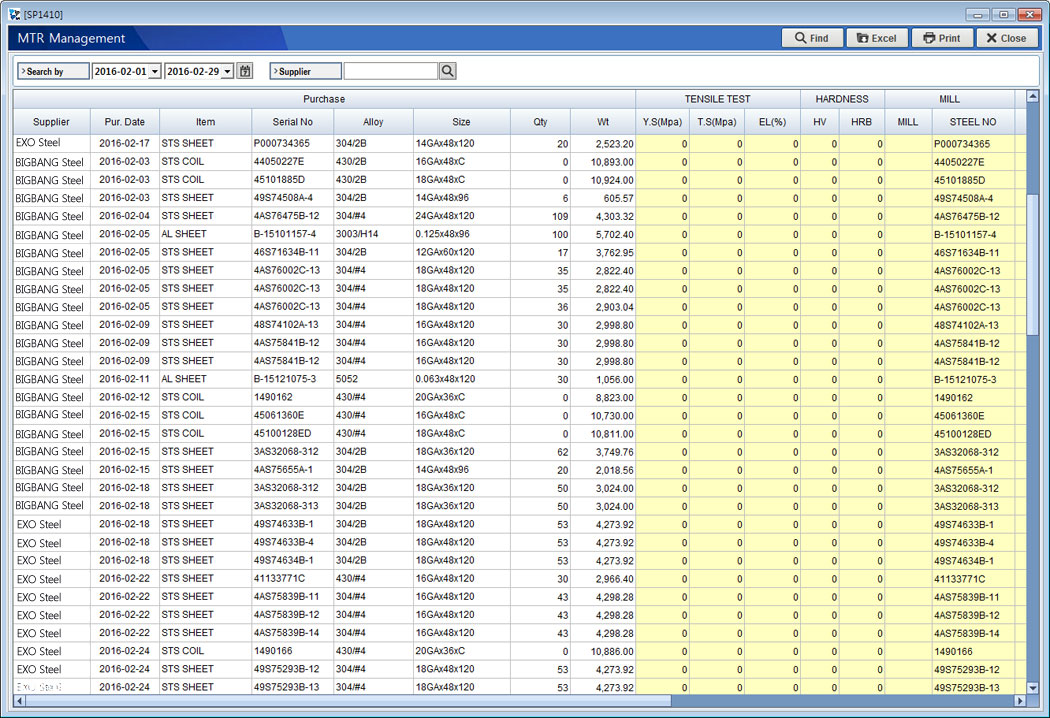Select serial number 49S74634B-1 cell
The height and width of the screenshot is (718, 1050).
click(x=293, y=560)
